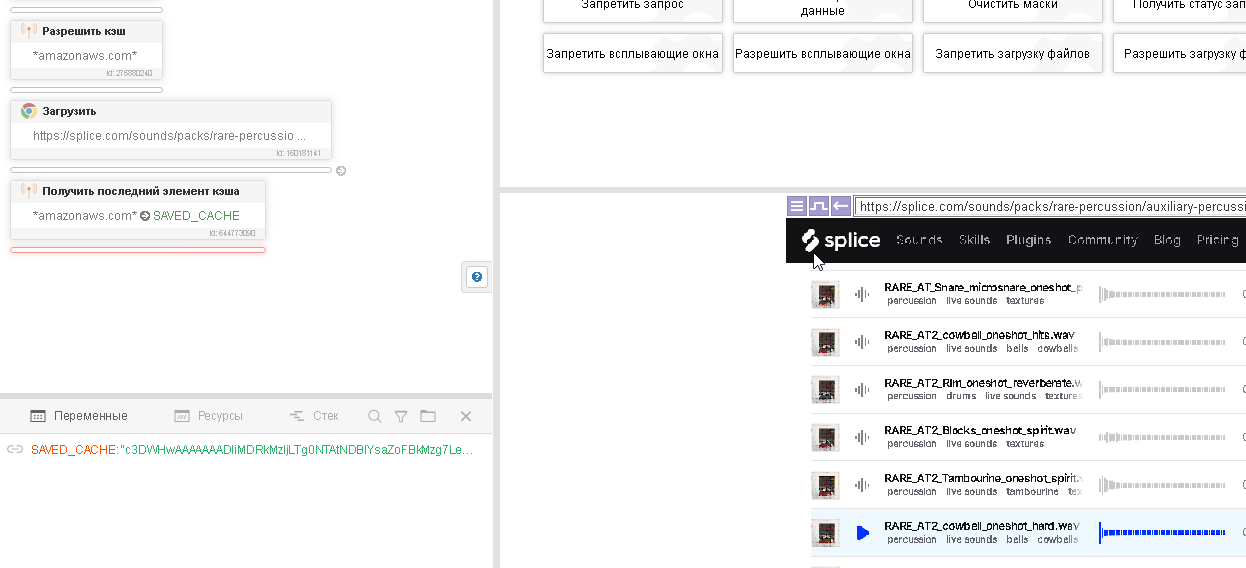Click the search icon in the variables panel

pyautogui.click(x=374, y=416)
